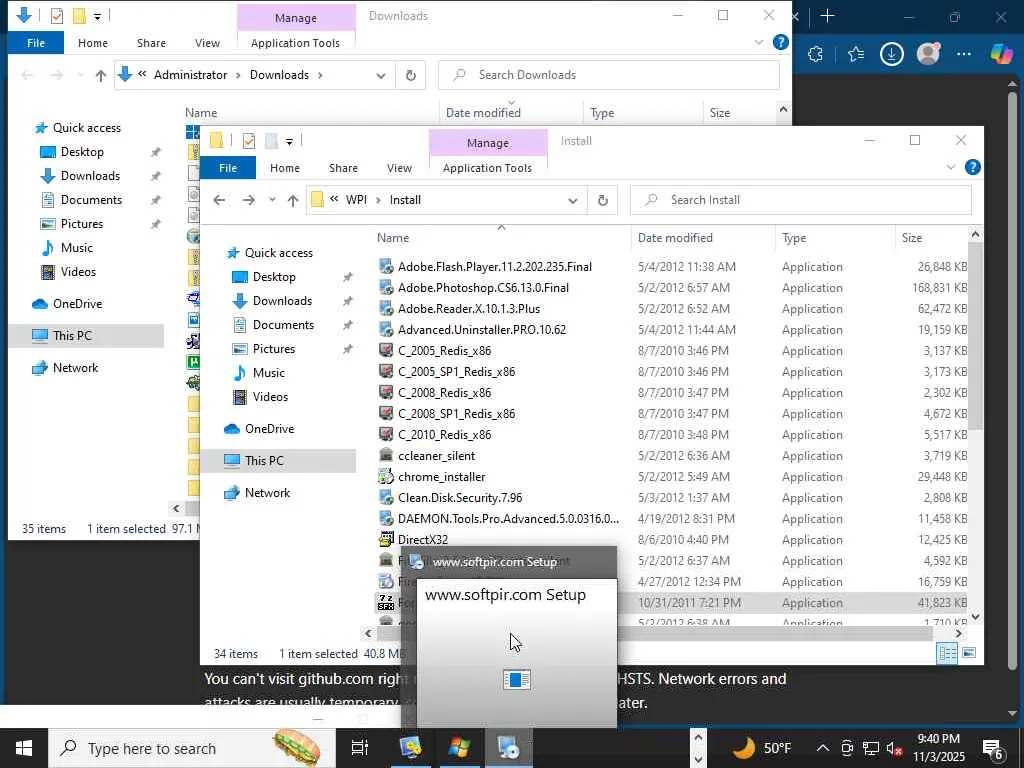The image size is (1024, 768).
Task: Open the View tab in Install window
Action: (x=399, y=168)
